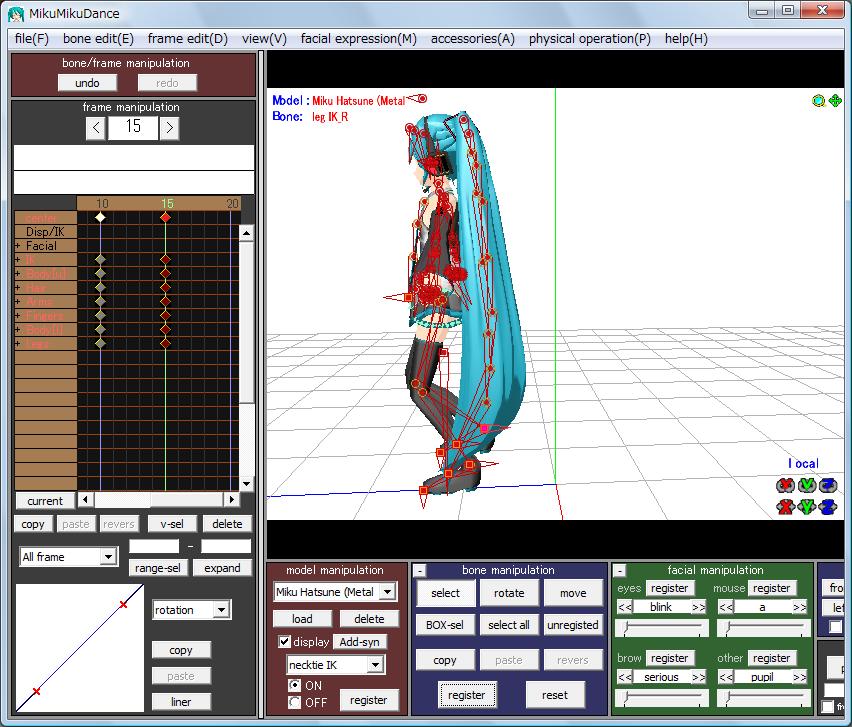Click the eyes blink slider
This screenshot has height=727, width=852.
point(661,629)
